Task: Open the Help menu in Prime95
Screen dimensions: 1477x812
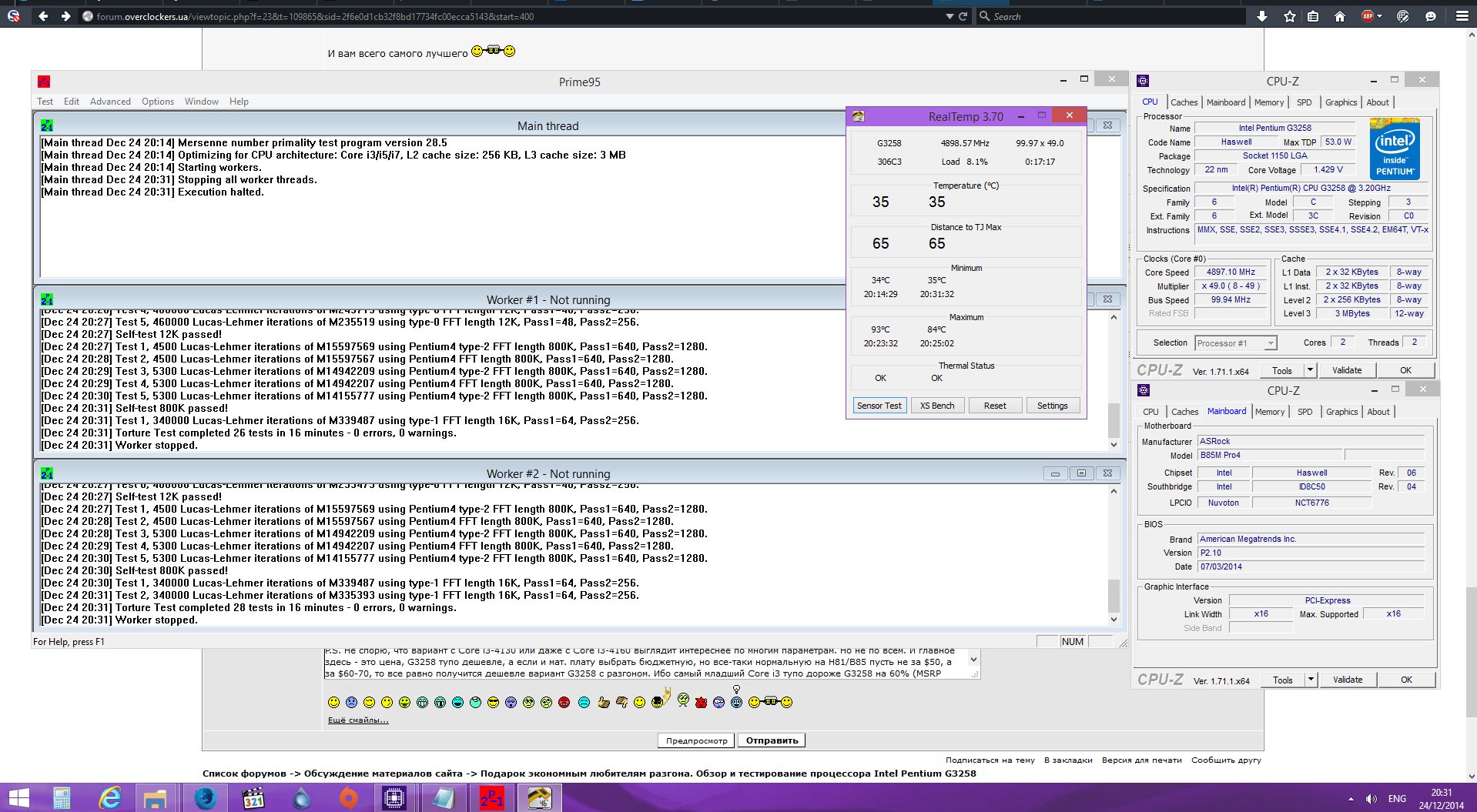Action: (239, 102)
